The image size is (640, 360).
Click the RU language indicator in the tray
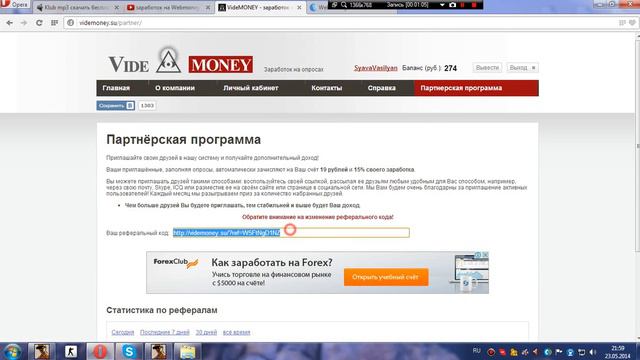click(x=476, y=351)
